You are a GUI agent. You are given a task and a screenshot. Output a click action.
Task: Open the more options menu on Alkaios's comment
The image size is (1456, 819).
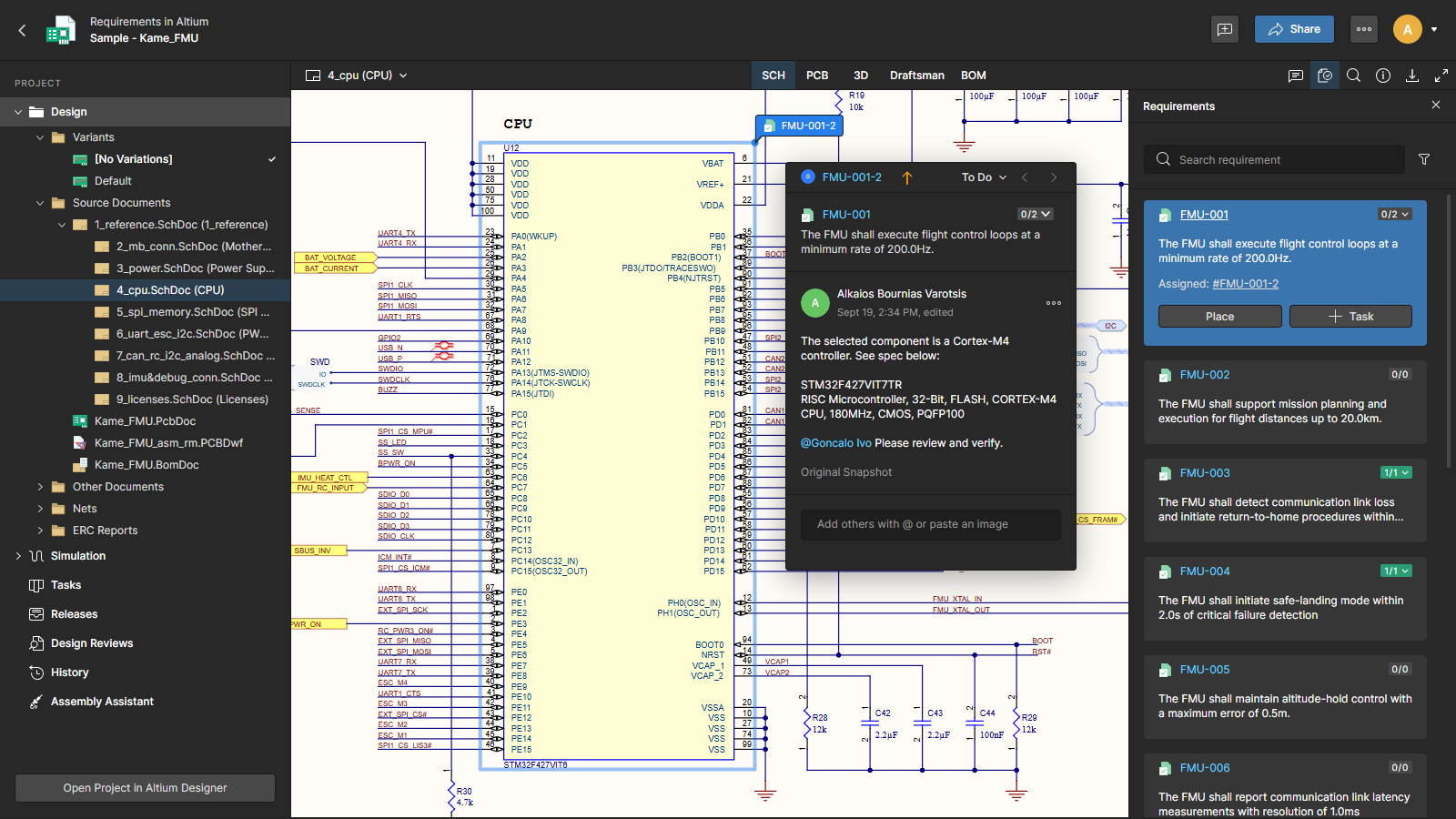(x=1054, y=303)
